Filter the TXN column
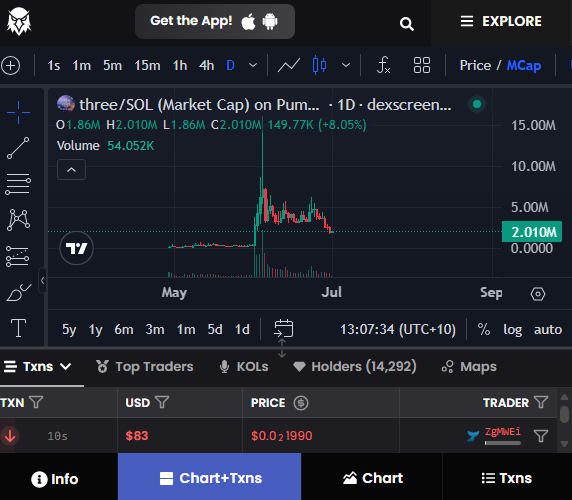The image size is (572, 500). pyautogui.click(x=36, y=402)
